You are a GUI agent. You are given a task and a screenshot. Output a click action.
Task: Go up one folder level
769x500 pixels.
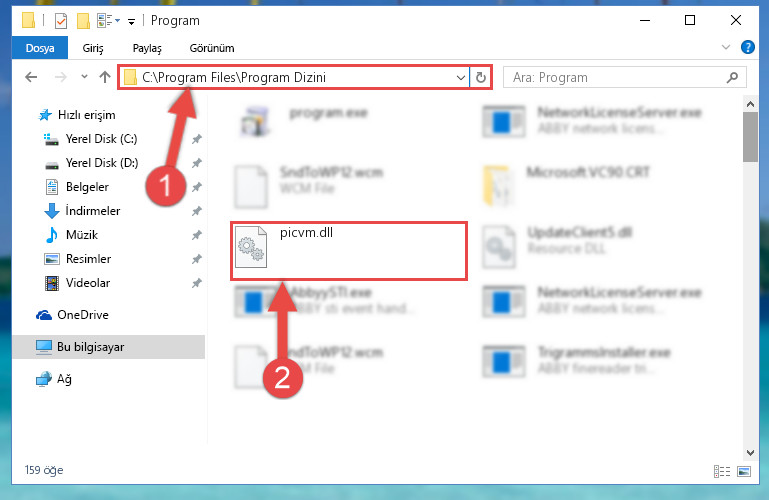point(104,77)
